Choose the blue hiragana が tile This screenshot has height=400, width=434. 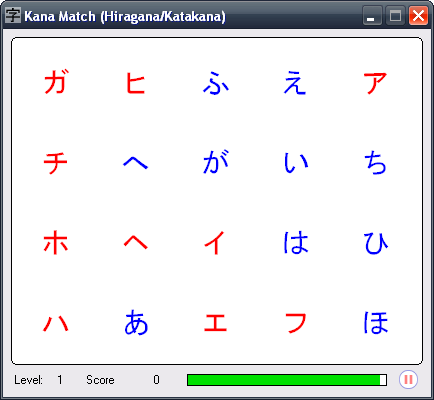(216, 162)
